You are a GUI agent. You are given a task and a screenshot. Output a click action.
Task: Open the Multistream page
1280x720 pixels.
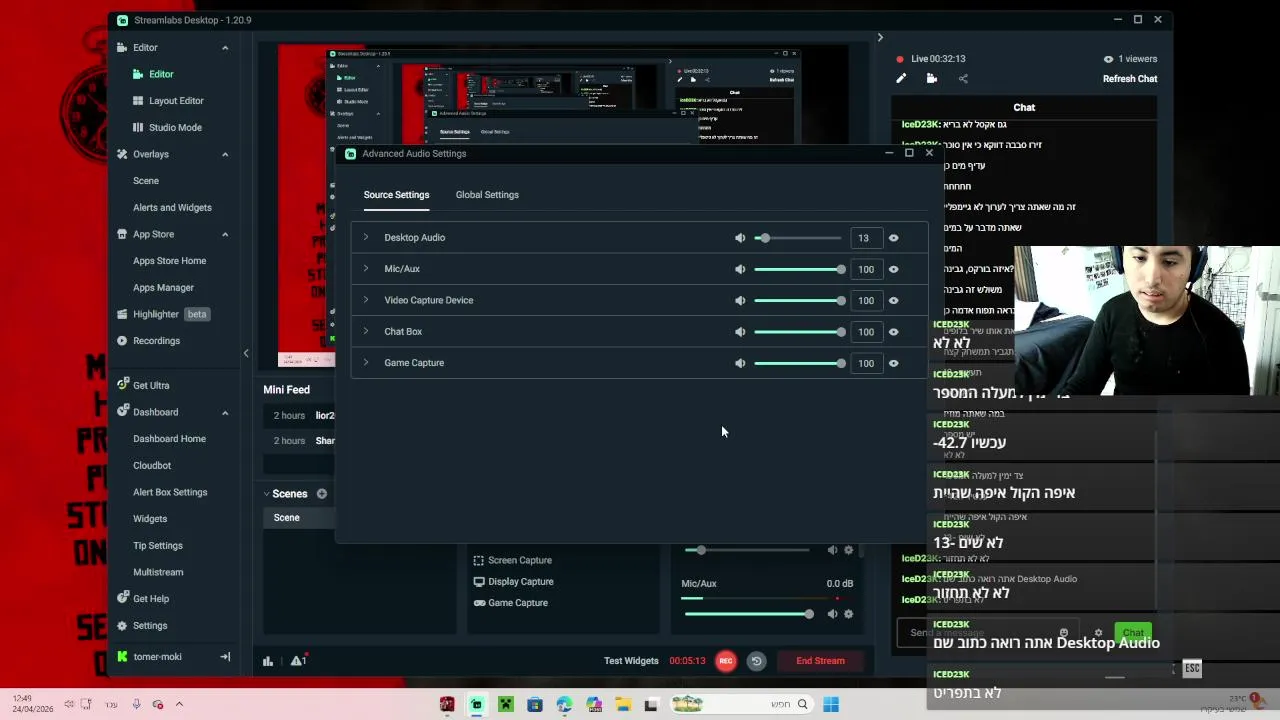click(x=158, y=572)
